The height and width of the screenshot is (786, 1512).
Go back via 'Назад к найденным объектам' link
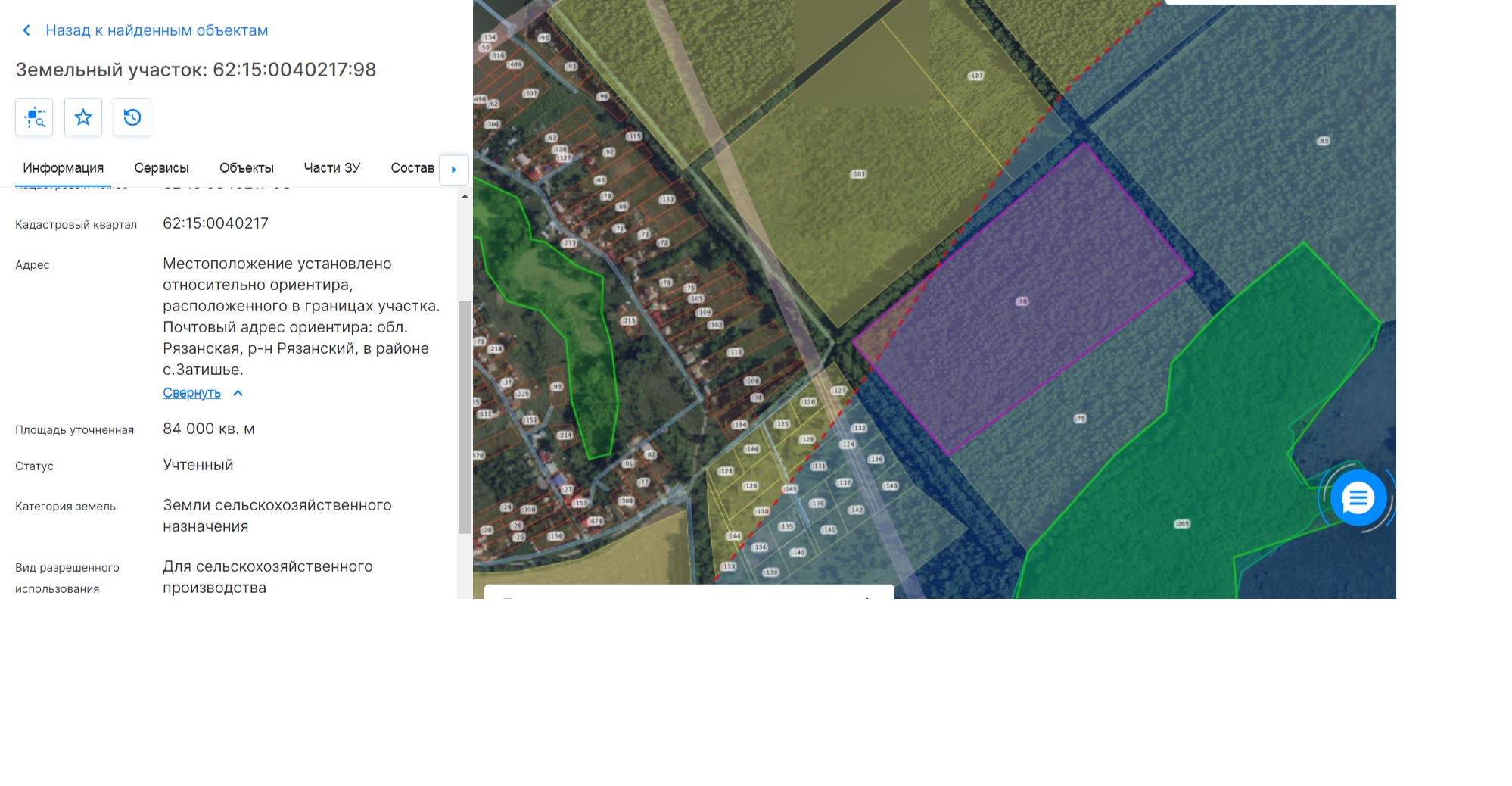click(157, 30)
